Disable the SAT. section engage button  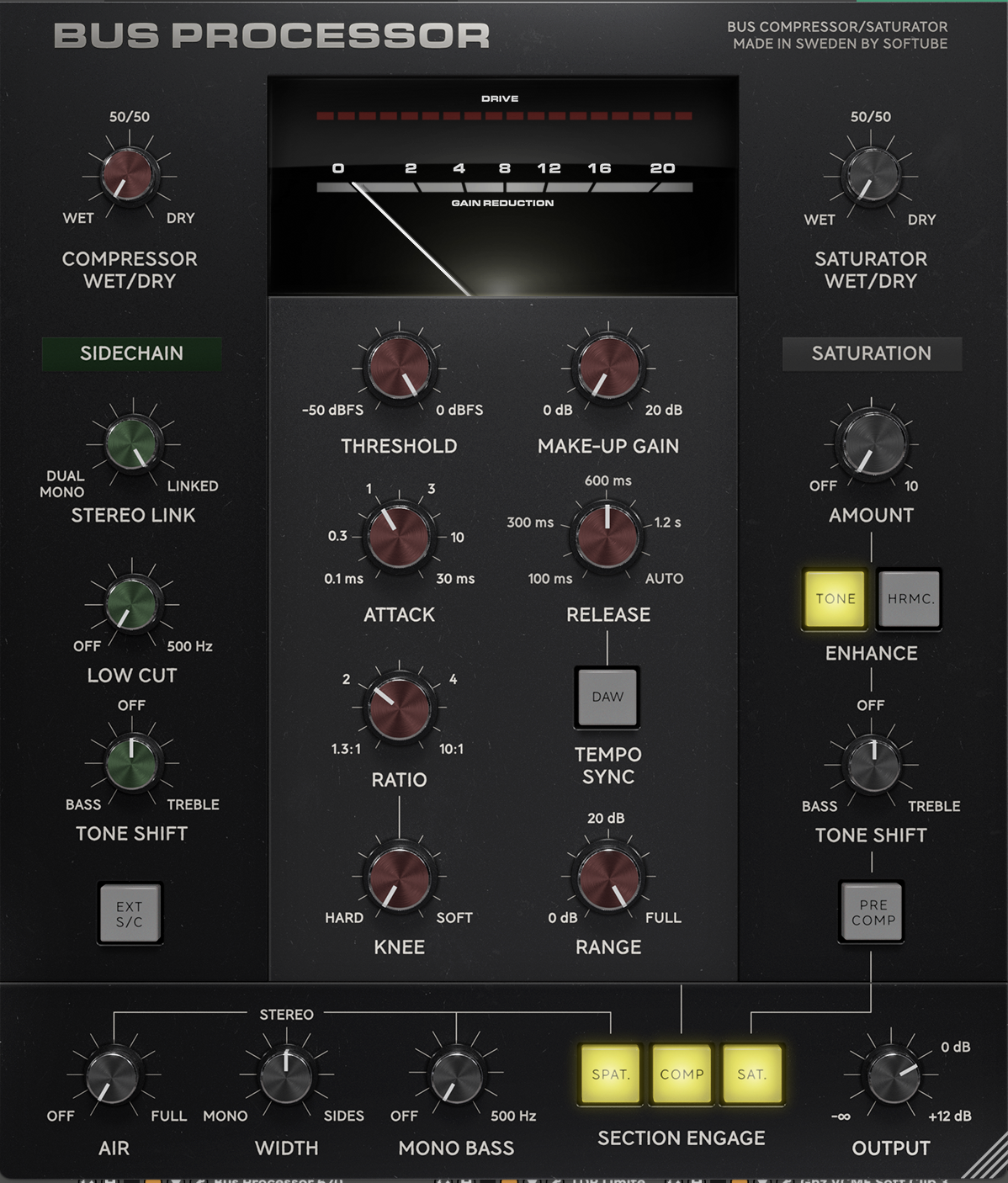(752, 1074)
